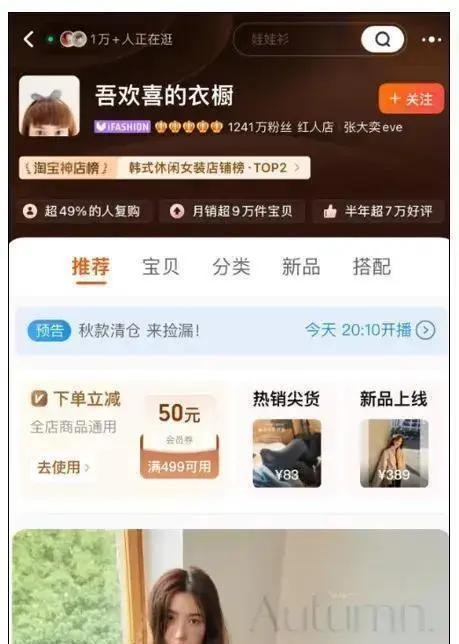Tap the repurchase person icon
Screen dimensions: 459x644
pyautogui.click(x=30, y=211)
